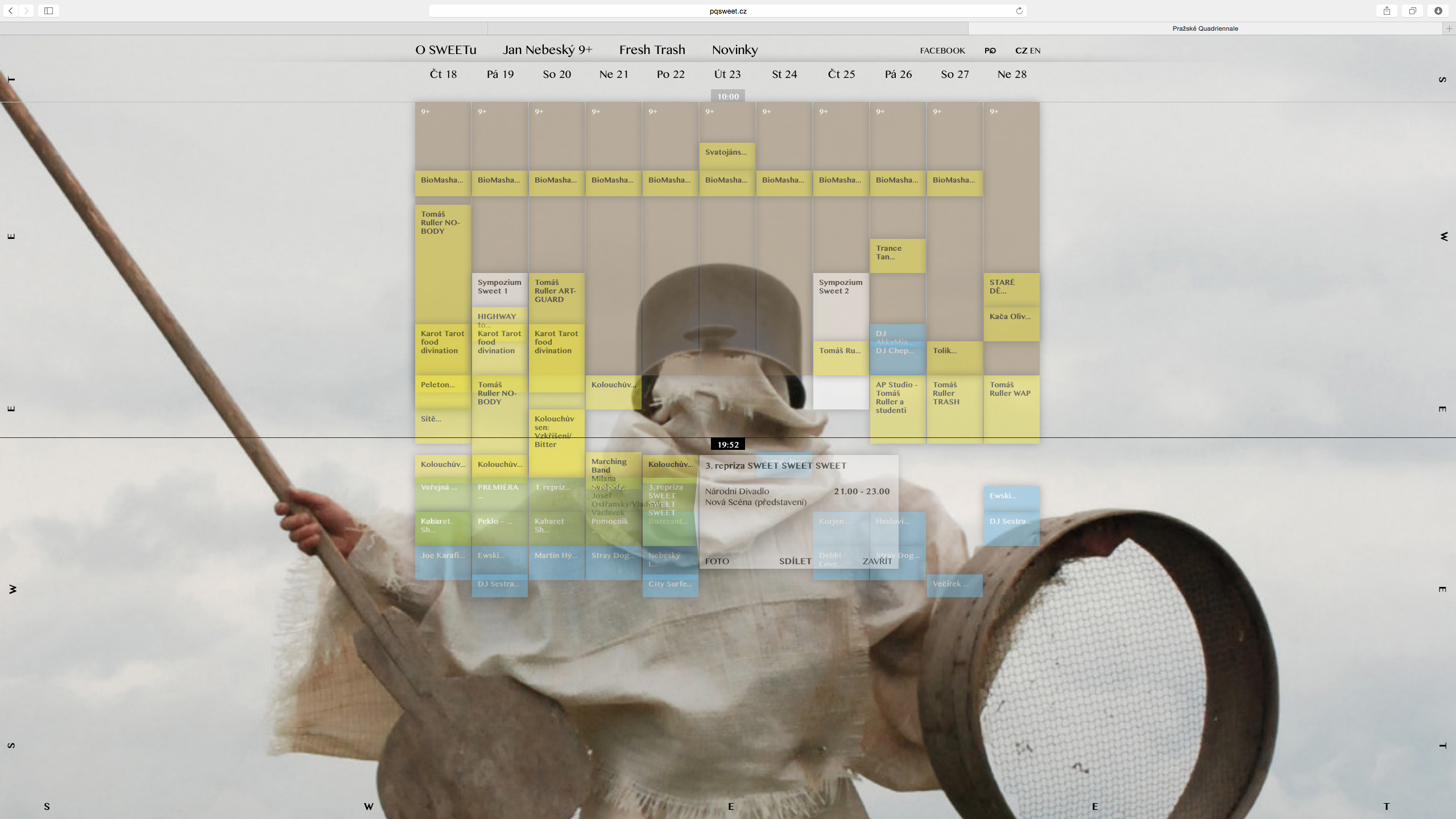Open the STARÉ DĚ... event
1456x819 pixels.
click(1011, 290)
